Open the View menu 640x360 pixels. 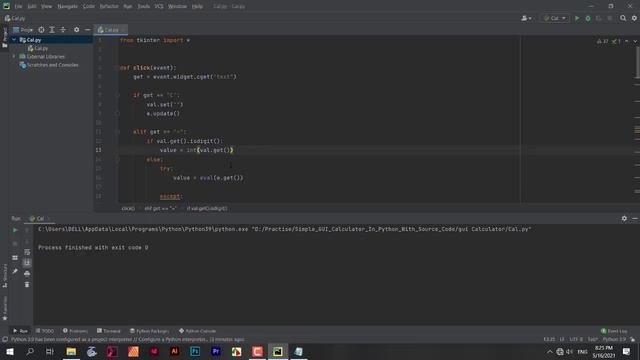click(x=47, y=7)
